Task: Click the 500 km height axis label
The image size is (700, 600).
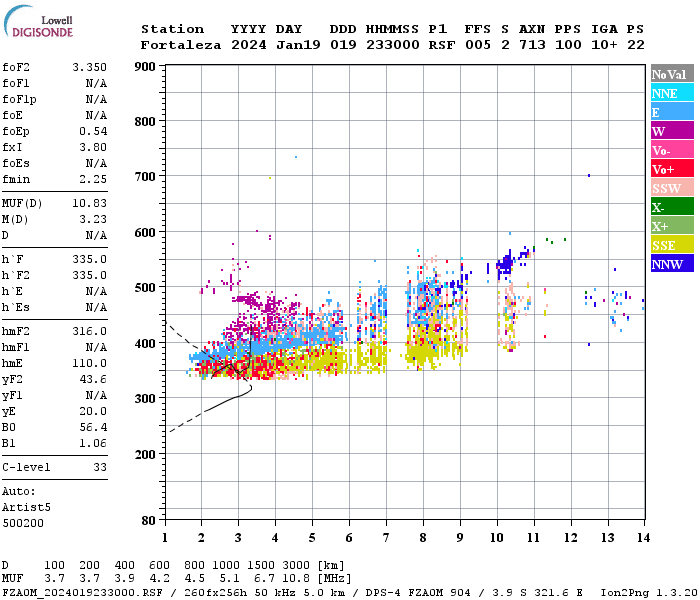Action: tap(145, 288)
